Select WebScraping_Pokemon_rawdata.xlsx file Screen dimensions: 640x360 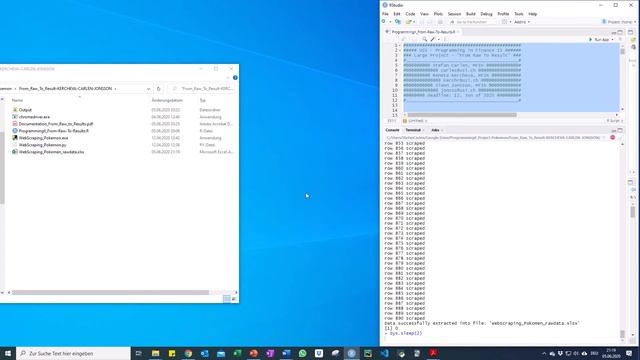51,152
